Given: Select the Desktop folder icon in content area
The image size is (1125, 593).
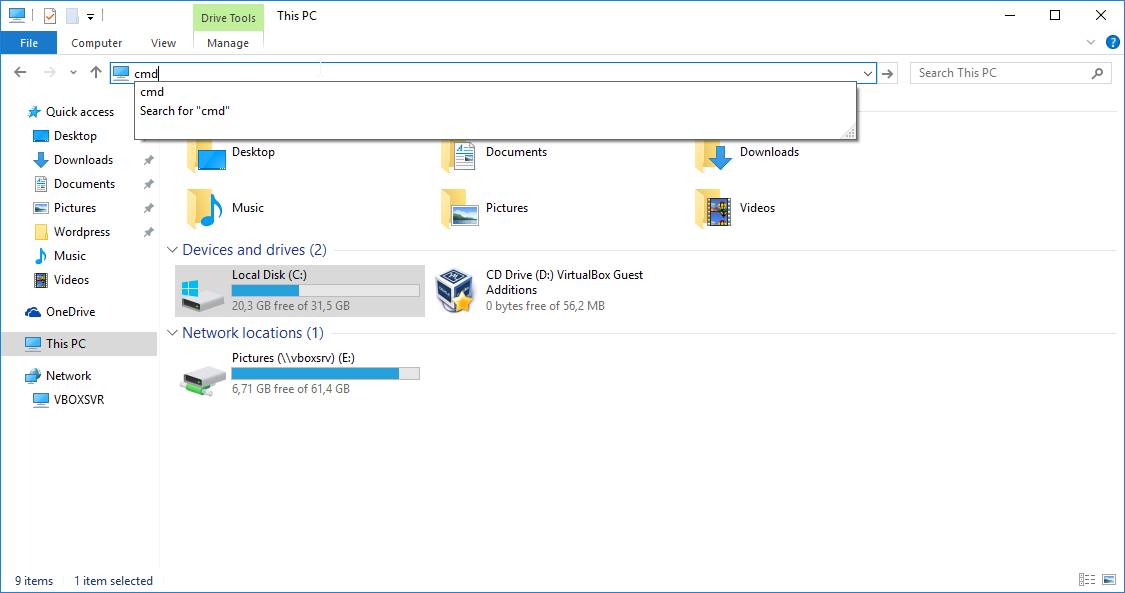Looking at the screenshot, I should coord(207,155).
